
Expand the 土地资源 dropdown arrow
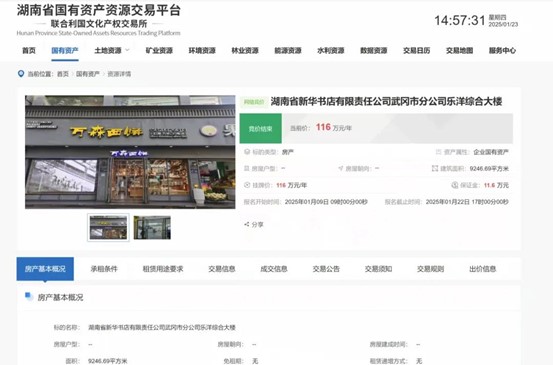pos(128,50)
